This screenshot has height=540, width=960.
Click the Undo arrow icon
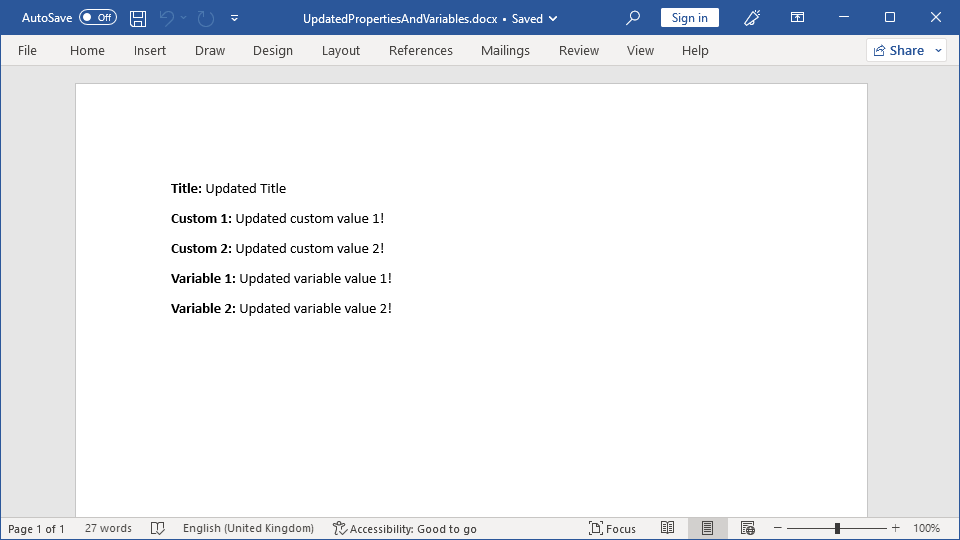pyautogui.click(x=167, y=18)
